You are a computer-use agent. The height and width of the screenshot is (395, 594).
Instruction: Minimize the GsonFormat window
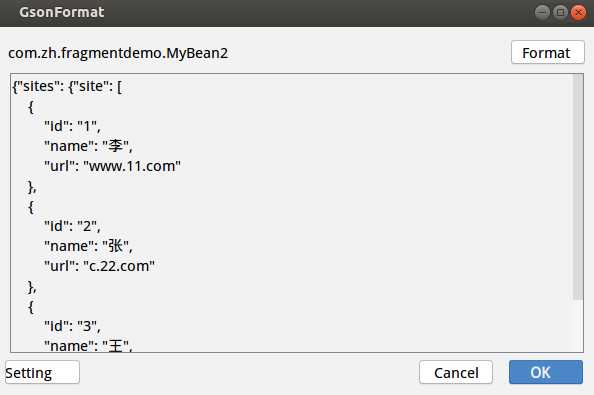click(x=542, y=12)
